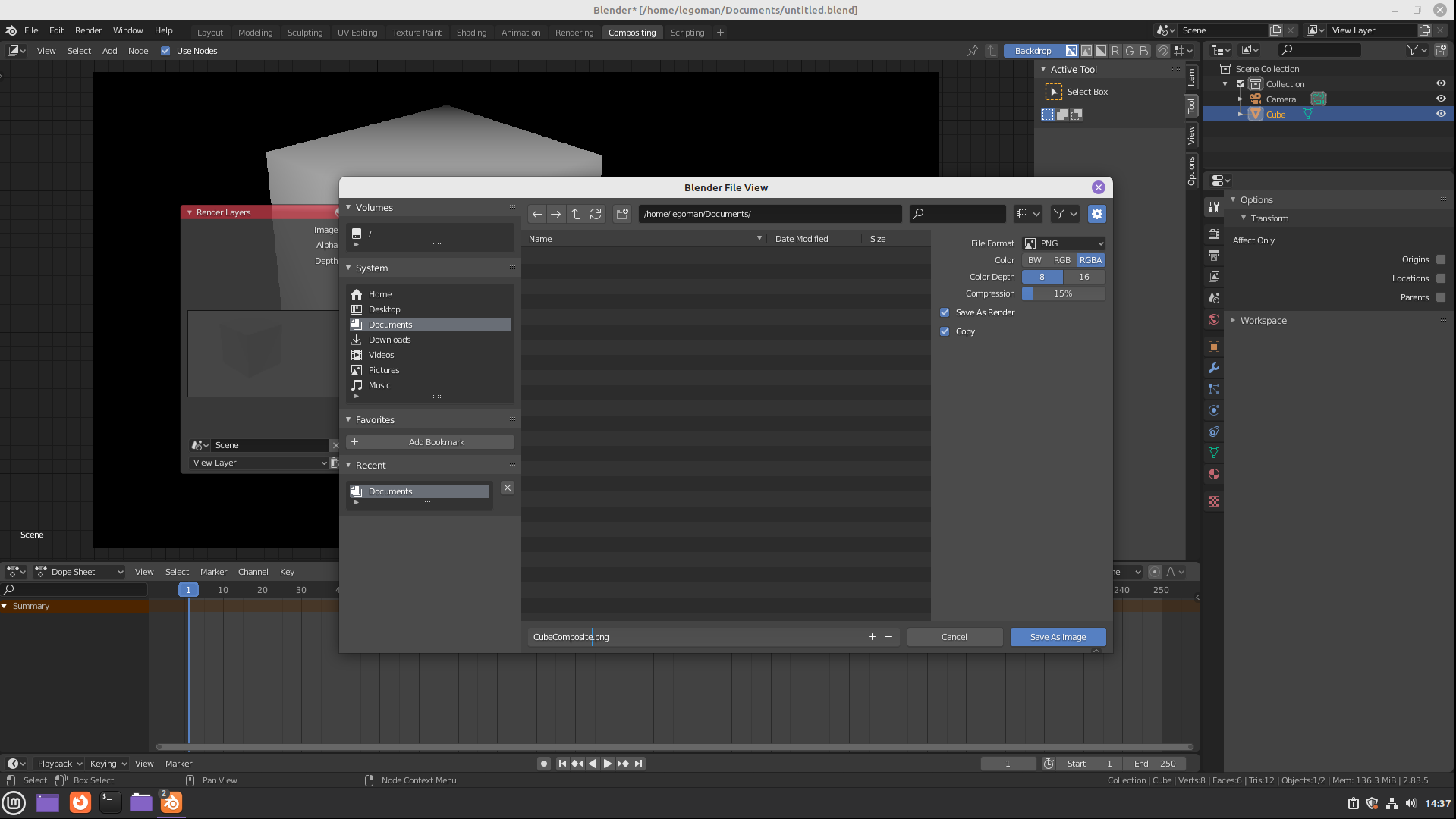Toggle the file browser settings gear
This screenshot has width=1456, height=819.
coord(1096,214)
